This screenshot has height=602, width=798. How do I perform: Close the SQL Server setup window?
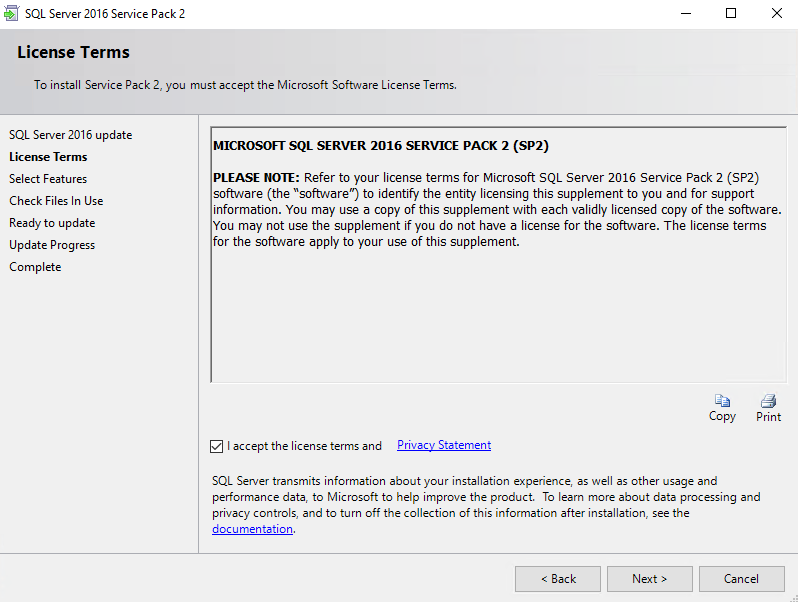pyautogui.click(x=777, y=13)
